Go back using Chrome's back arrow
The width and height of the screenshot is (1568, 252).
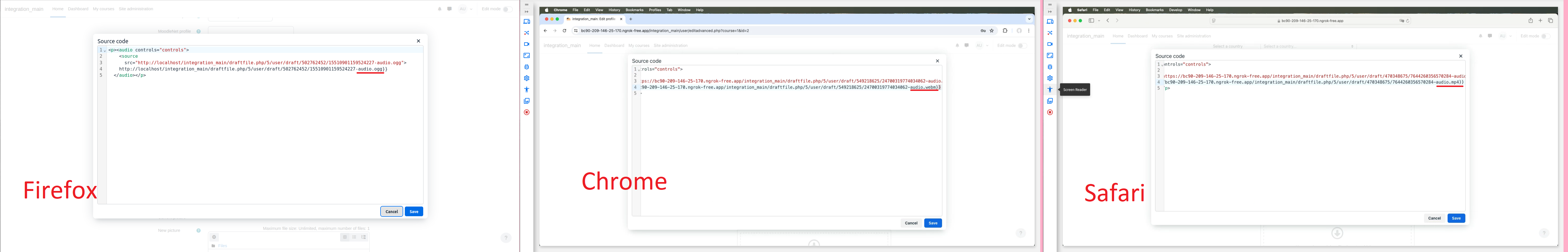545,30
